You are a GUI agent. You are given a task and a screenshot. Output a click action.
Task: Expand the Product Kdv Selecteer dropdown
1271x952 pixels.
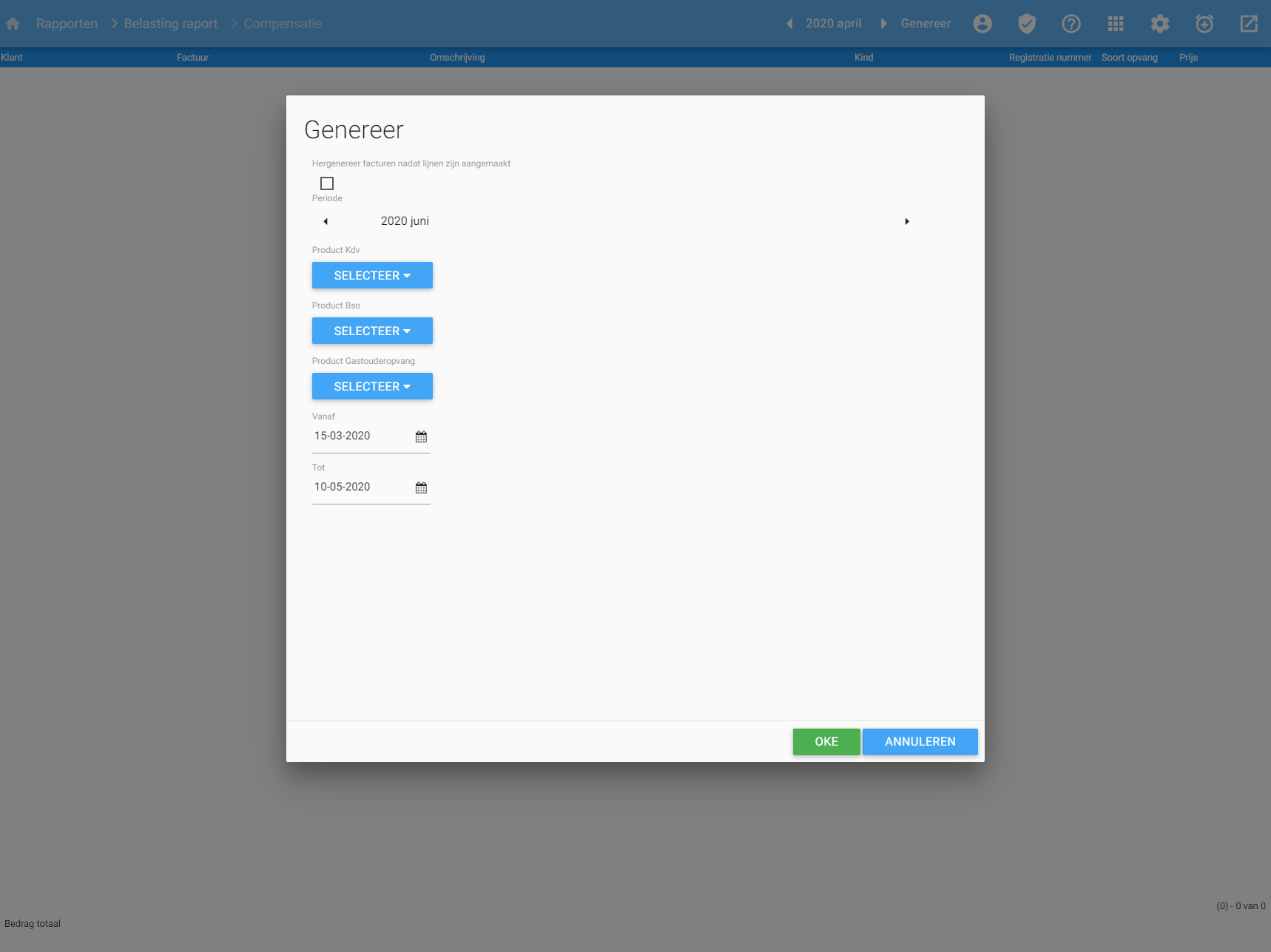coord(372,275)
